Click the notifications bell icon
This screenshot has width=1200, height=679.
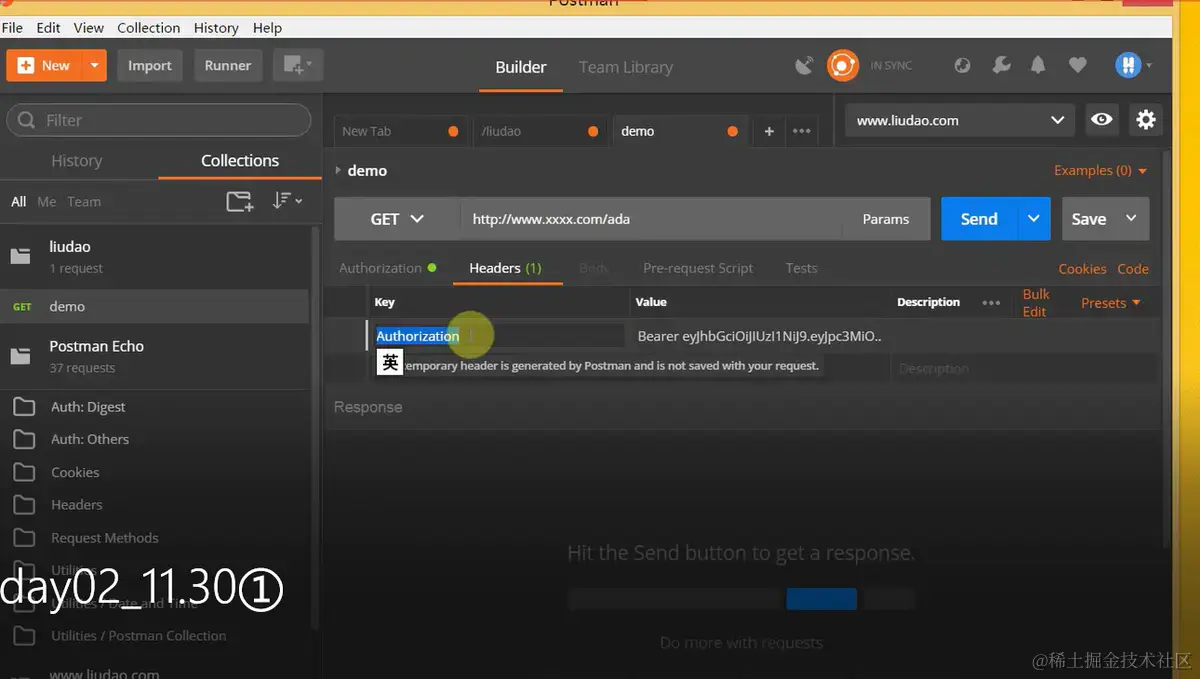[1038, 66]
